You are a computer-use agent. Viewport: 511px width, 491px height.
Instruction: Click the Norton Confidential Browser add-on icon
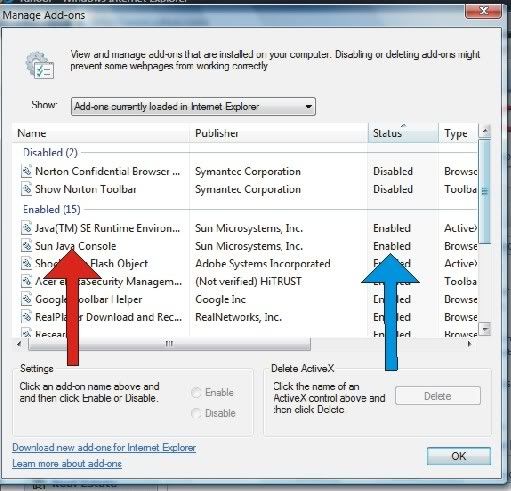(26, 171)
